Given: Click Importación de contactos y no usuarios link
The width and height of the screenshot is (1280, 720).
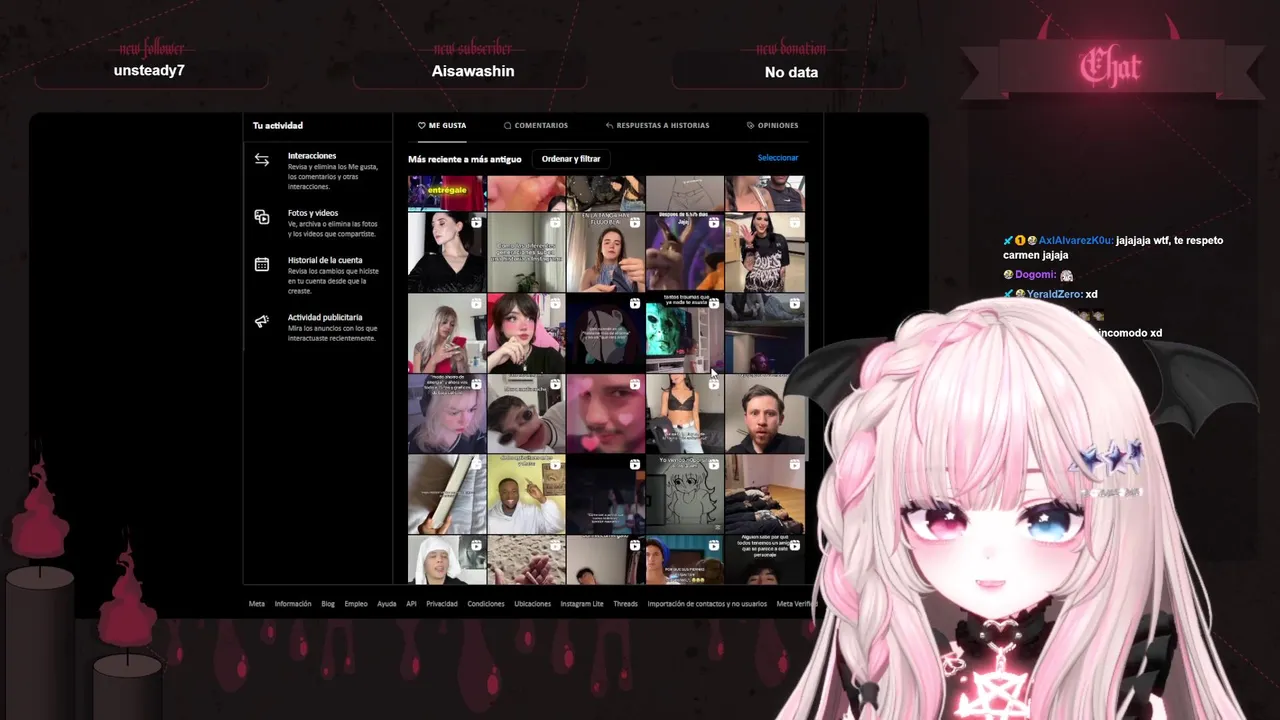Looking at the screenshot, I should pos(707,604).
